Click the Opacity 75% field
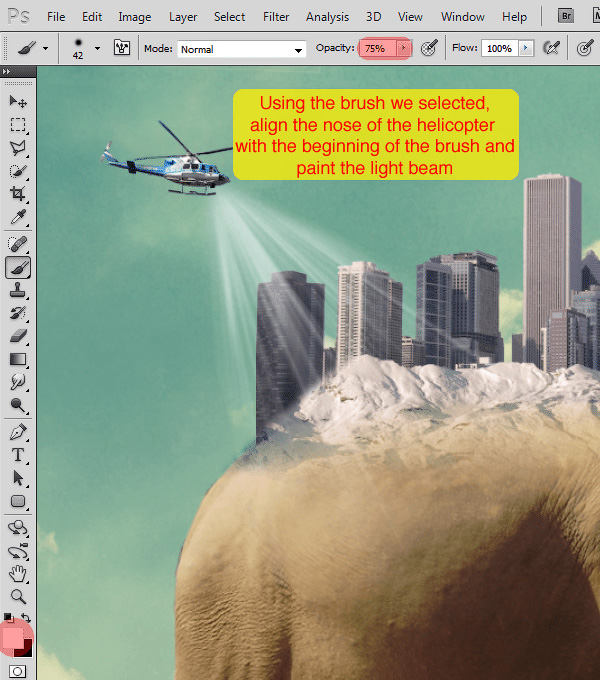 (x=378, y=48)
